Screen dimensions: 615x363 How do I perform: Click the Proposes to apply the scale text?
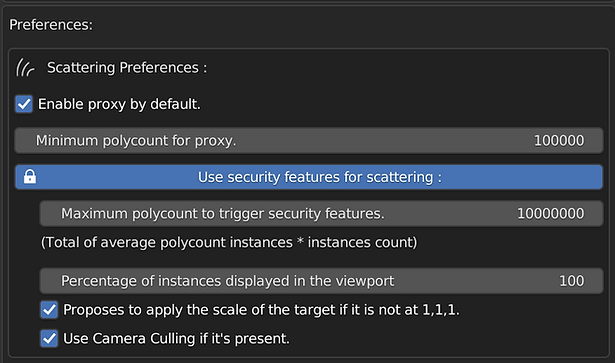(261, 310)
